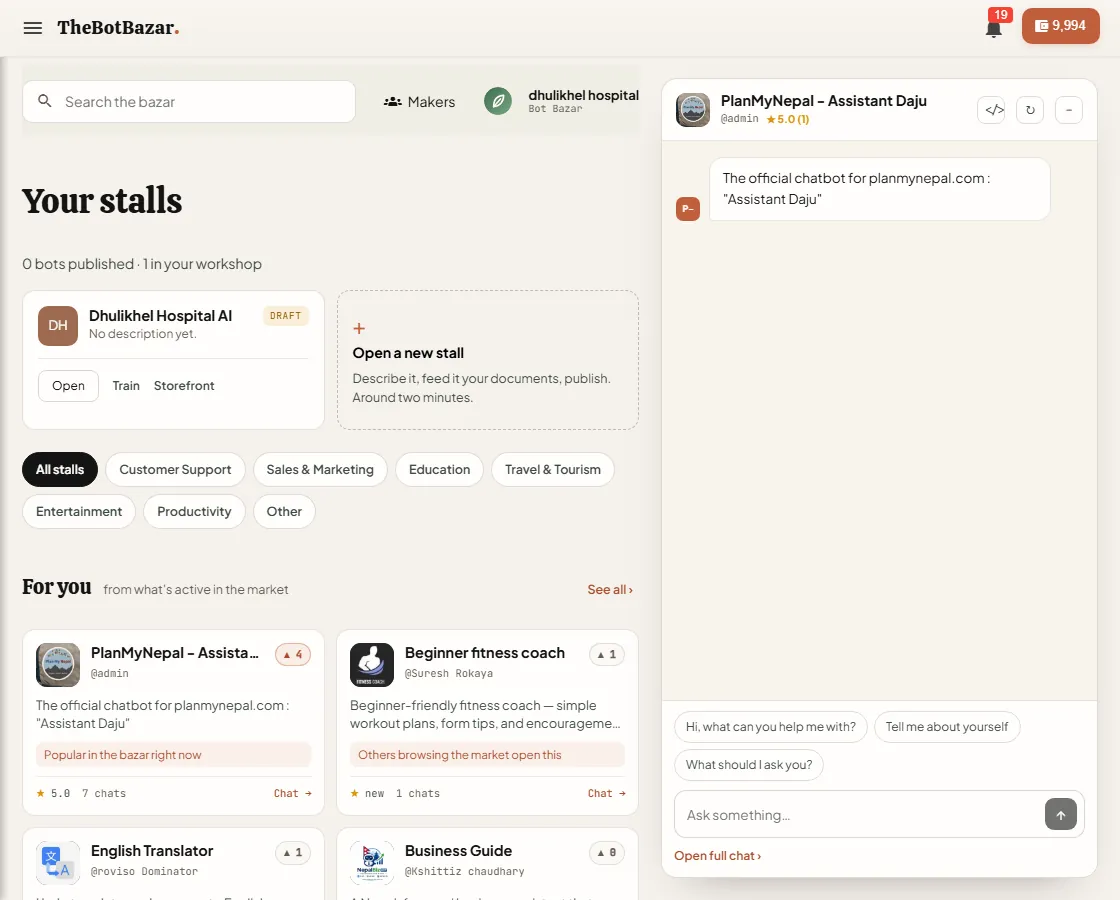1120x900 pixels.
Task: Filter by Entertainment category
Action: coord(79,511)
